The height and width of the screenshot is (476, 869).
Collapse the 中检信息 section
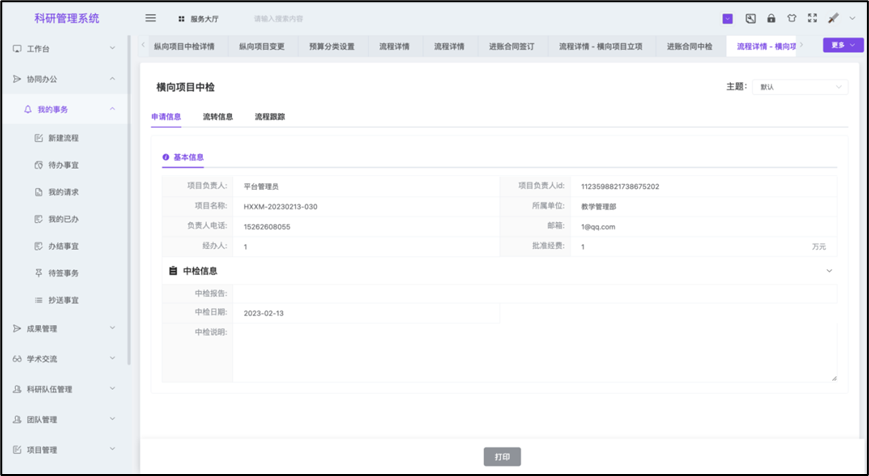[x=829, y=271]
